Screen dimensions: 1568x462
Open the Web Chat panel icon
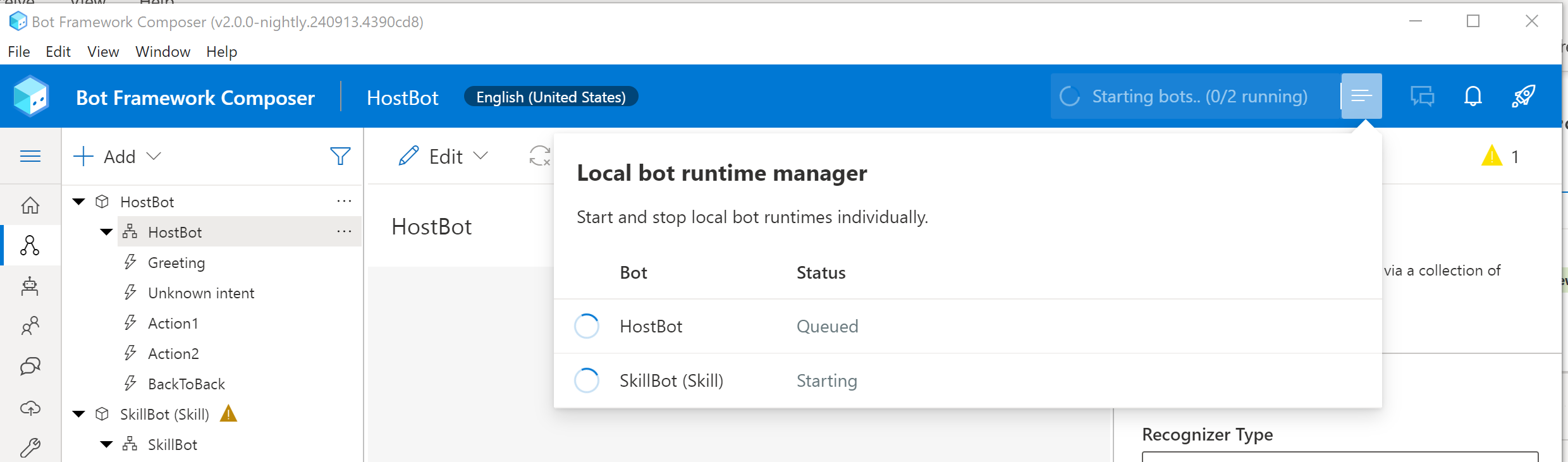(1422, 97)
